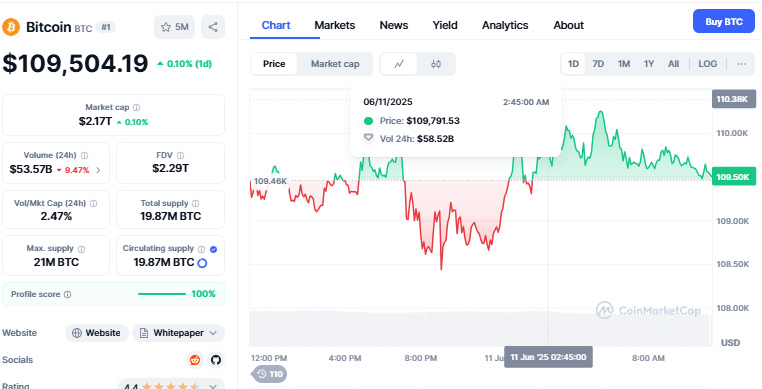Expand the Rating dropdown chevron

213,387
